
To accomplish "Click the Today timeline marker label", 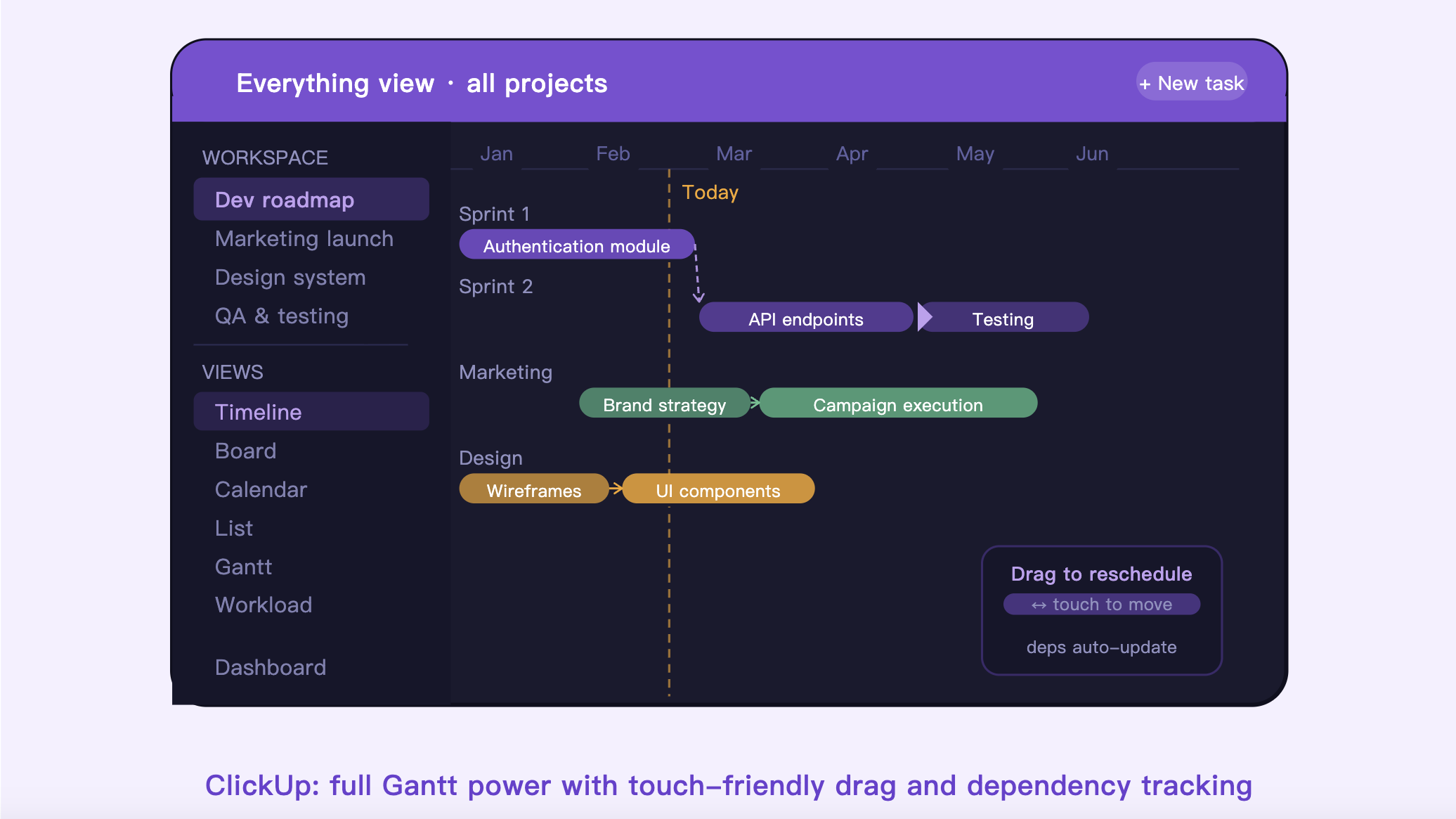I will 710,193.
